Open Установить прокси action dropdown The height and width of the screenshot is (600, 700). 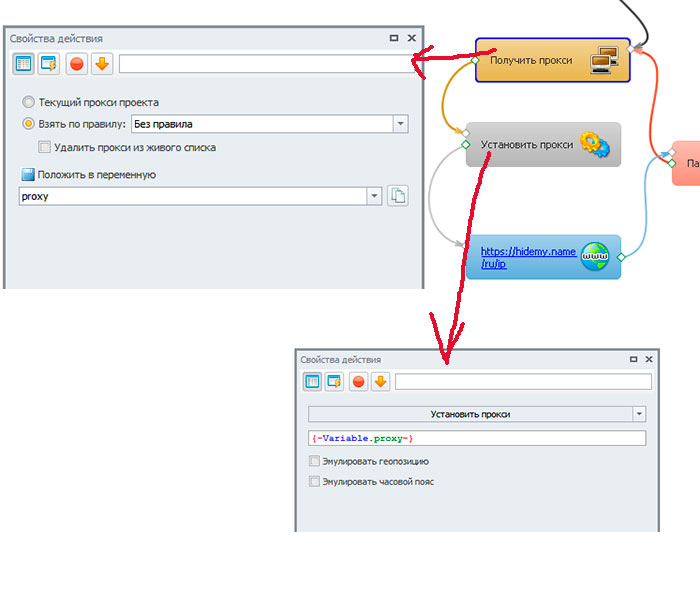click(639, 414)
